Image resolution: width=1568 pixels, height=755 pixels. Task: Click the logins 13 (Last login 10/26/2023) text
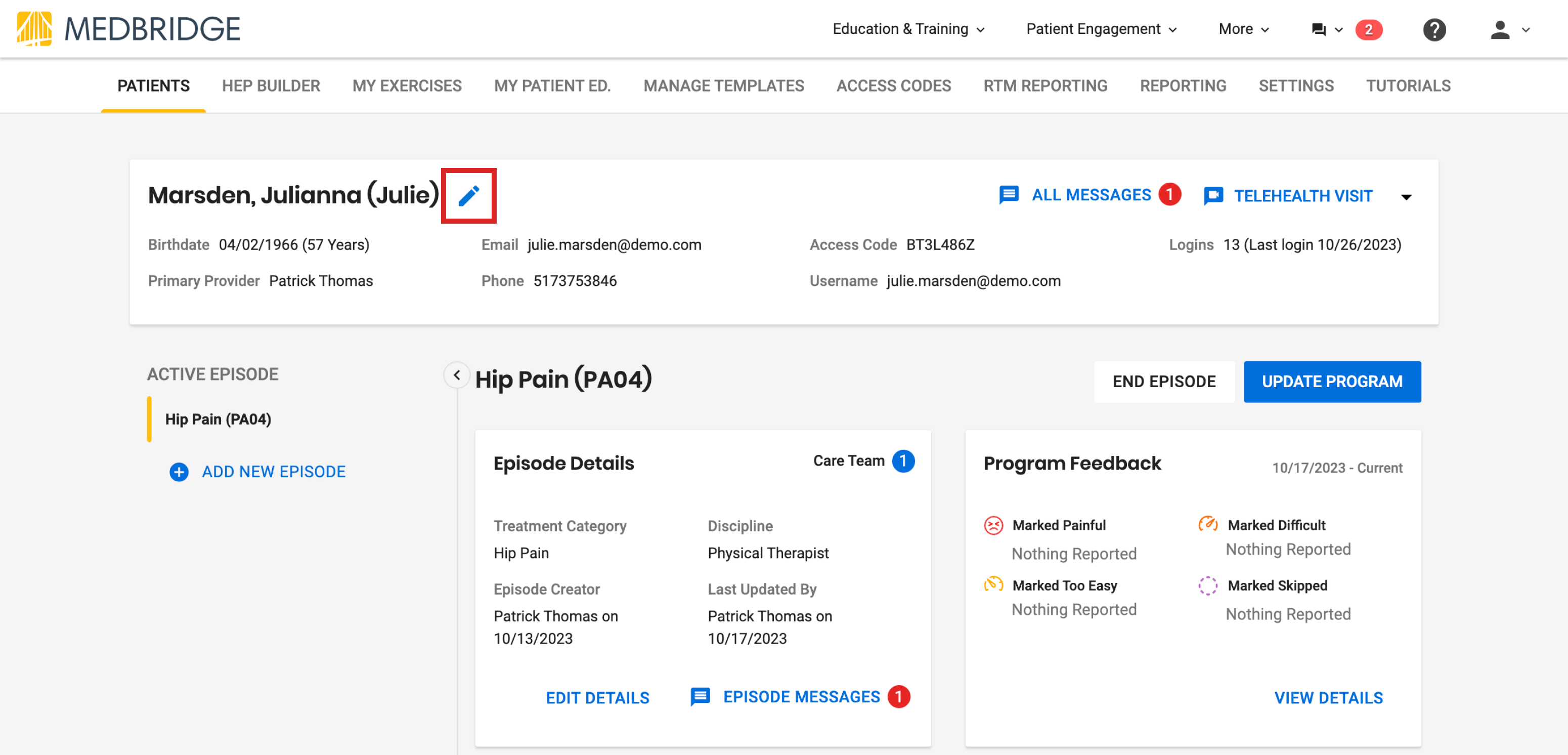(1313, 245)
